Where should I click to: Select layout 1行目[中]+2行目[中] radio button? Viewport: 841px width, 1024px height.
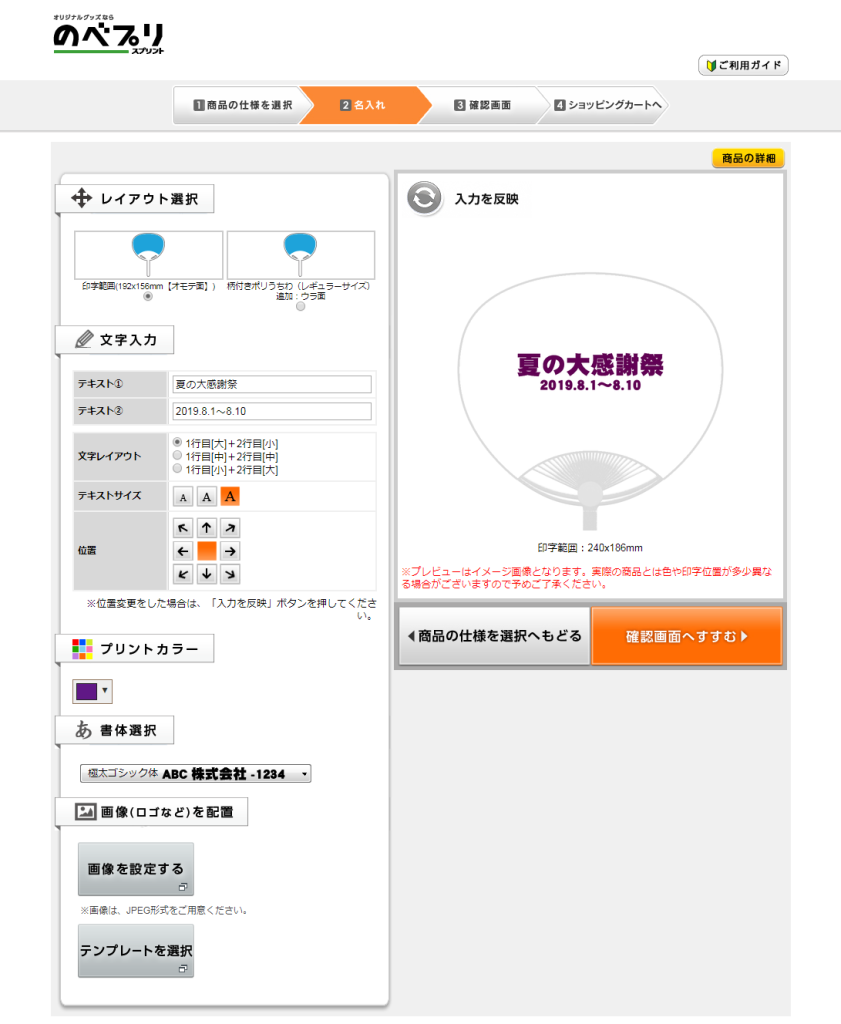click(178, 455)
